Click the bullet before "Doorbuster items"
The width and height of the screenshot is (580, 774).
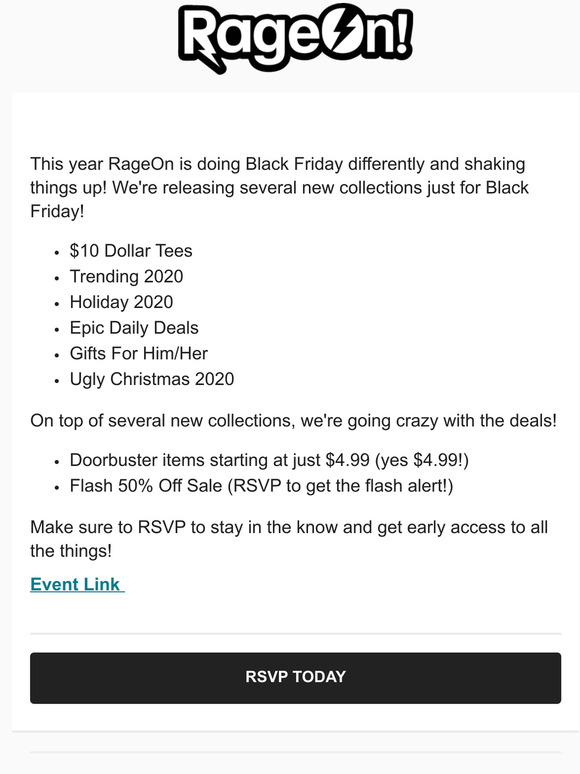(x=57, y=462)
